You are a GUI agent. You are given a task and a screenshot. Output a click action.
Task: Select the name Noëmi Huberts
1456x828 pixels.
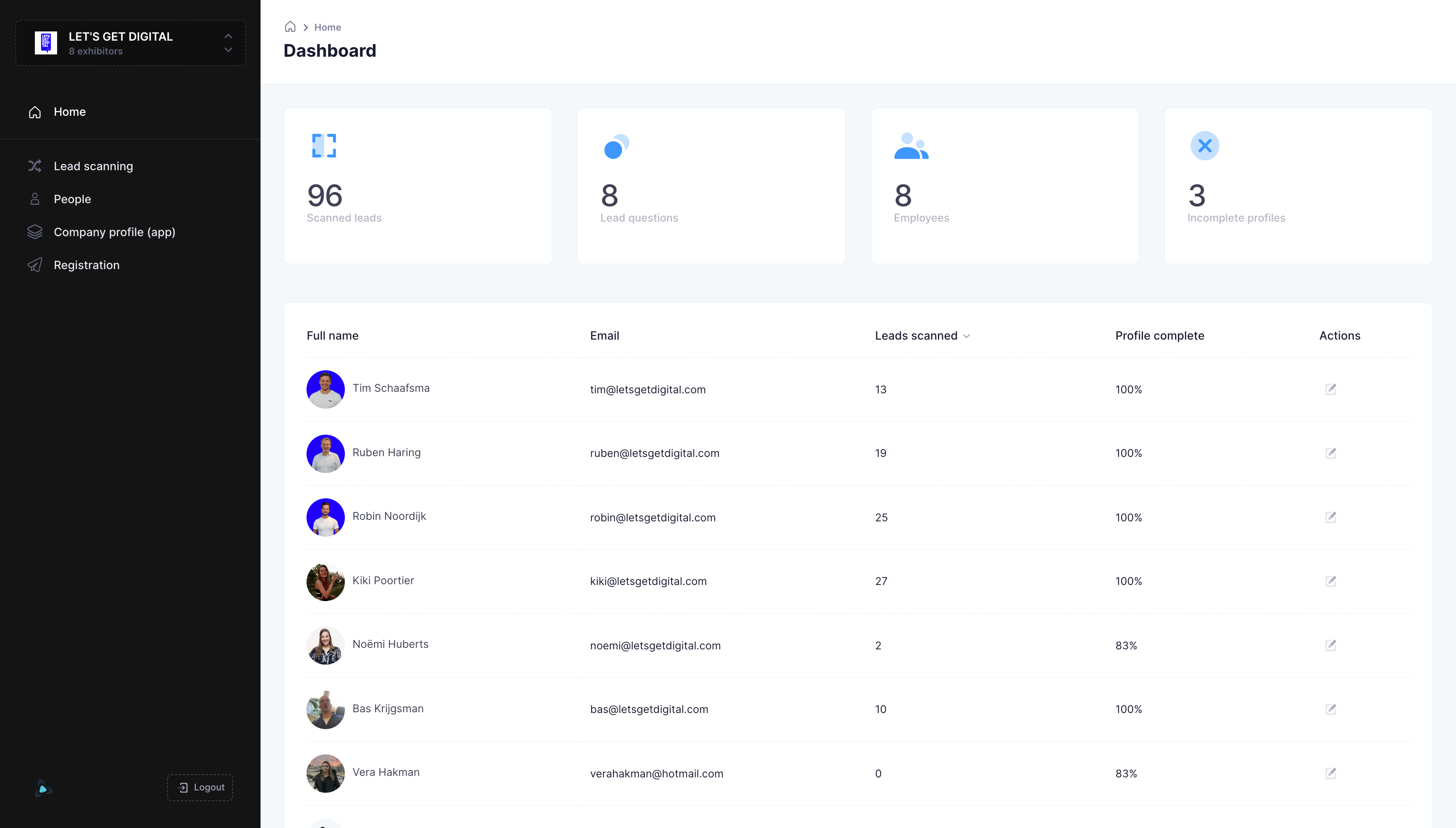click(x=390, y=644)
